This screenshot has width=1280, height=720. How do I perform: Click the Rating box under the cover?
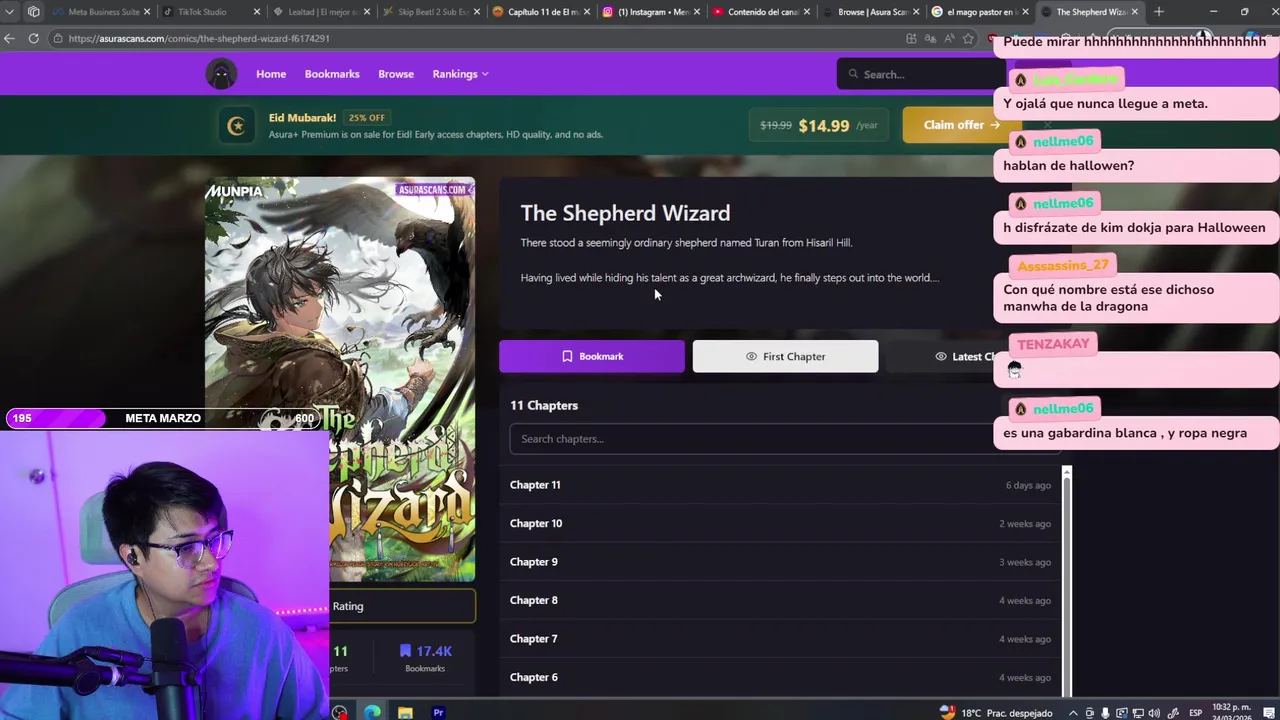click(x=402, y=606)
